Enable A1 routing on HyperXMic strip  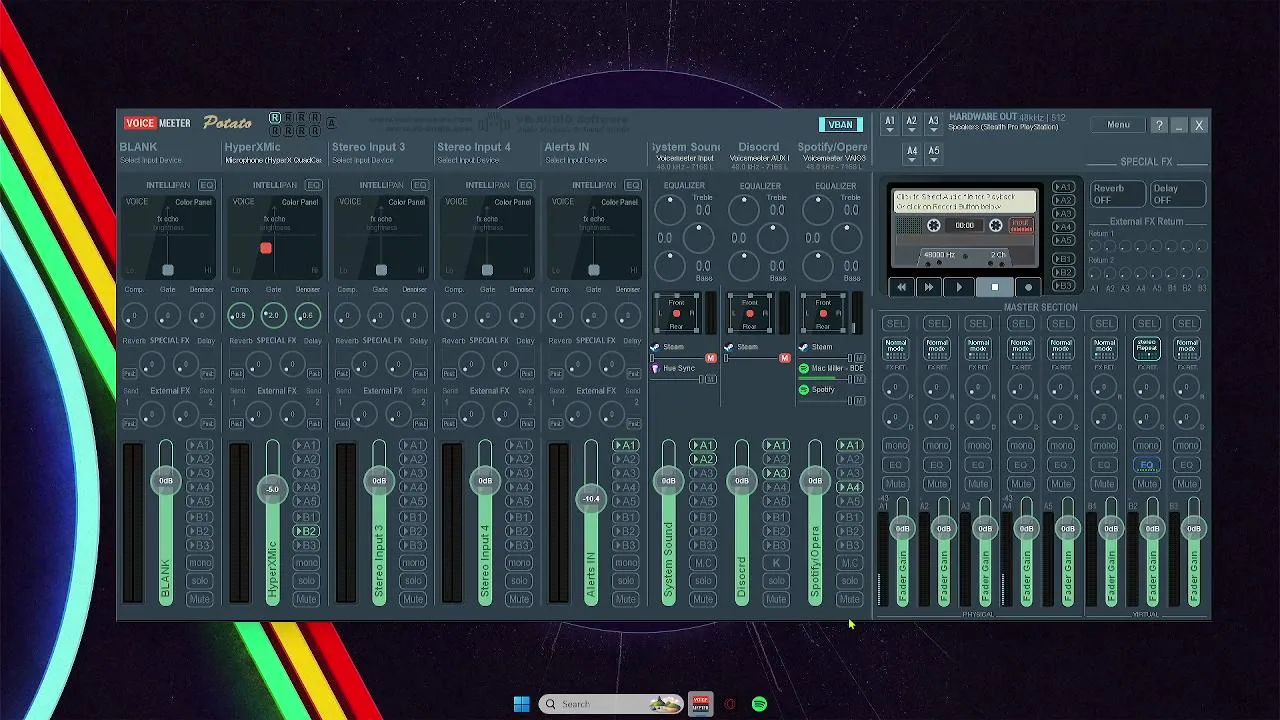pyautogui.click(x=306, y=445)
